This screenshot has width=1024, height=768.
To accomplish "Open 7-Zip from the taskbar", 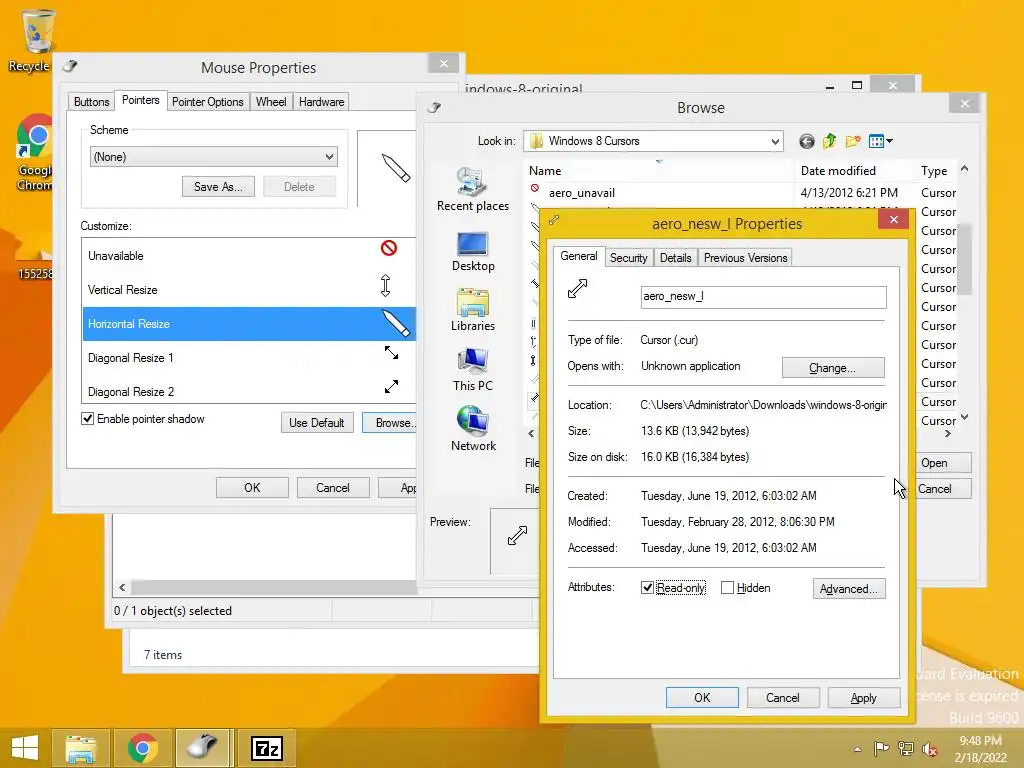I will click(266, 748).
